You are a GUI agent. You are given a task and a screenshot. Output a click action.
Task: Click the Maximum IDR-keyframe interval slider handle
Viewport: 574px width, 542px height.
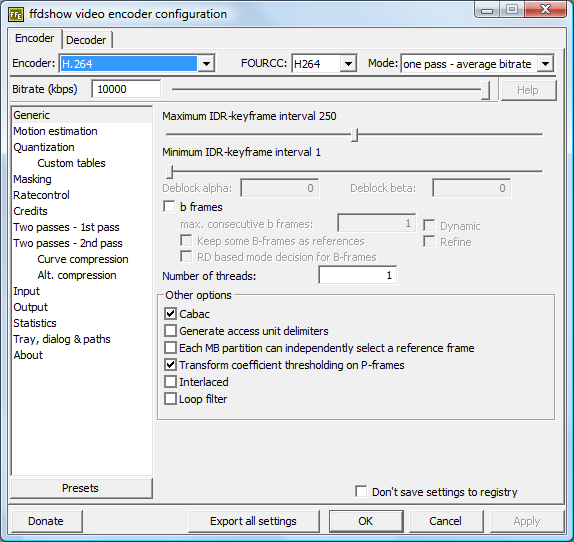point(354,135)
